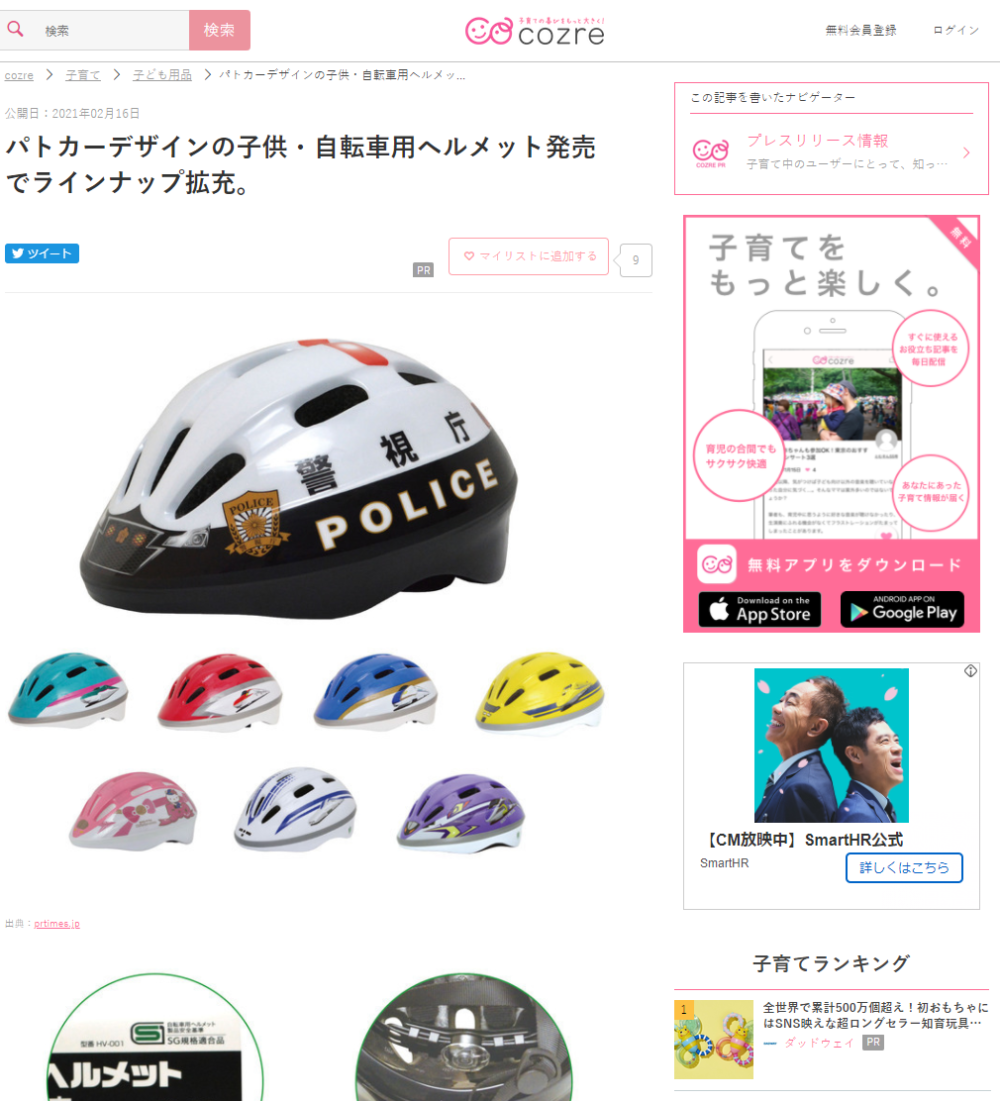Open the login menu item
Screen dimensions: 1000x1101
click(x=956, y=30)
